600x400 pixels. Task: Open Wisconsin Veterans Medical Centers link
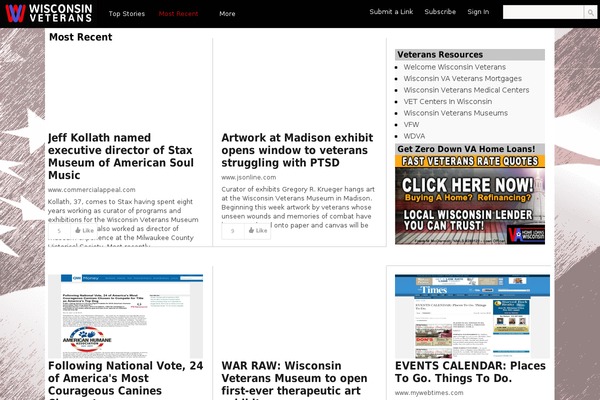[466, 90]
